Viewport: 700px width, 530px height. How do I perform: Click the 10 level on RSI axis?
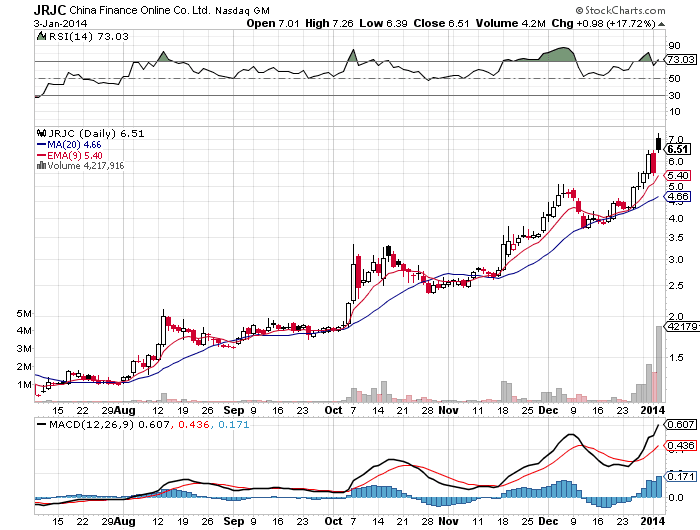(x=674, y=112)
